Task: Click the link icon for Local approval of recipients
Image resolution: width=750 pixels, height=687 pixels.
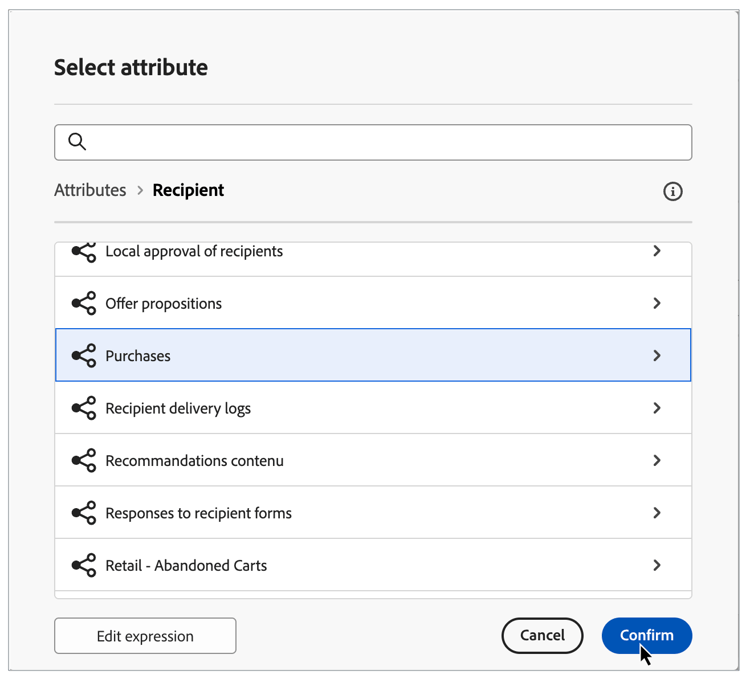Action: [84, 252]
